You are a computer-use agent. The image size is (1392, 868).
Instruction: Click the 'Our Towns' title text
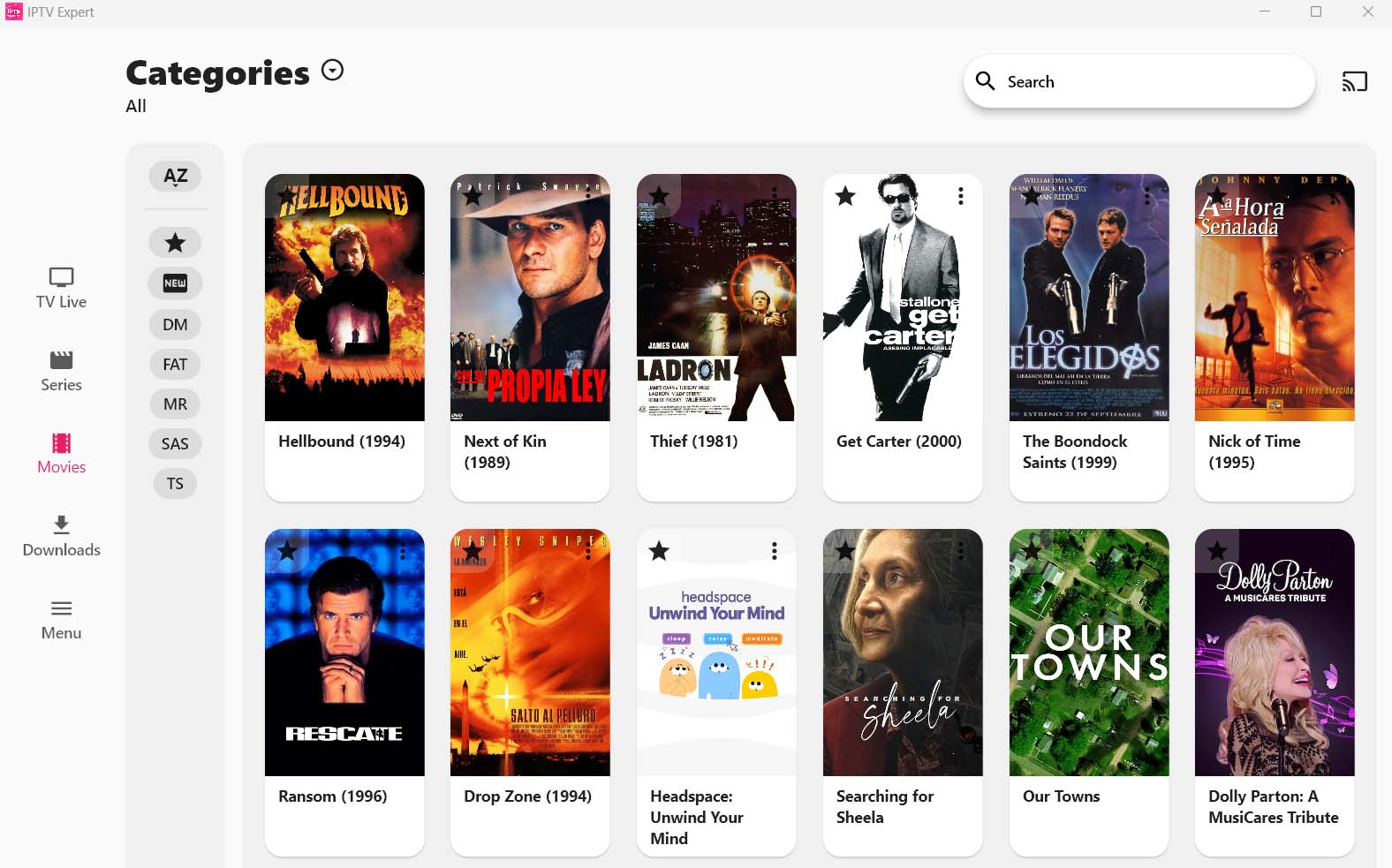tap(1061, 796)
